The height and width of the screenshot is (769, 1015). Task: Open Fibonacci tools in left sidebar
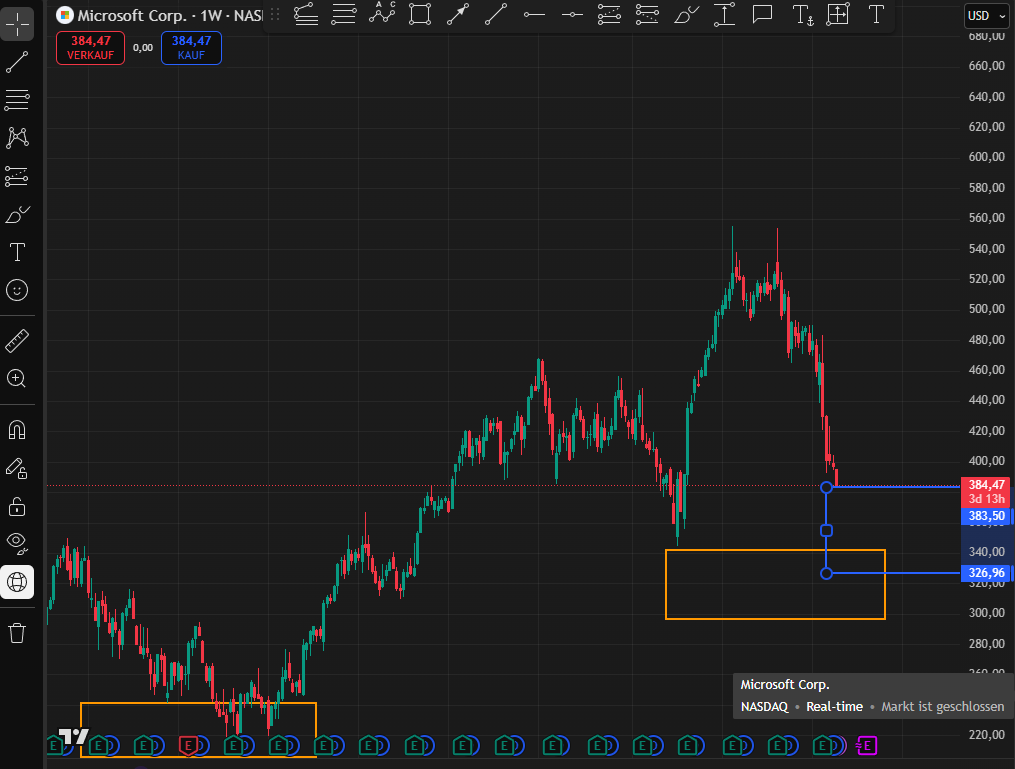point(17,100)
